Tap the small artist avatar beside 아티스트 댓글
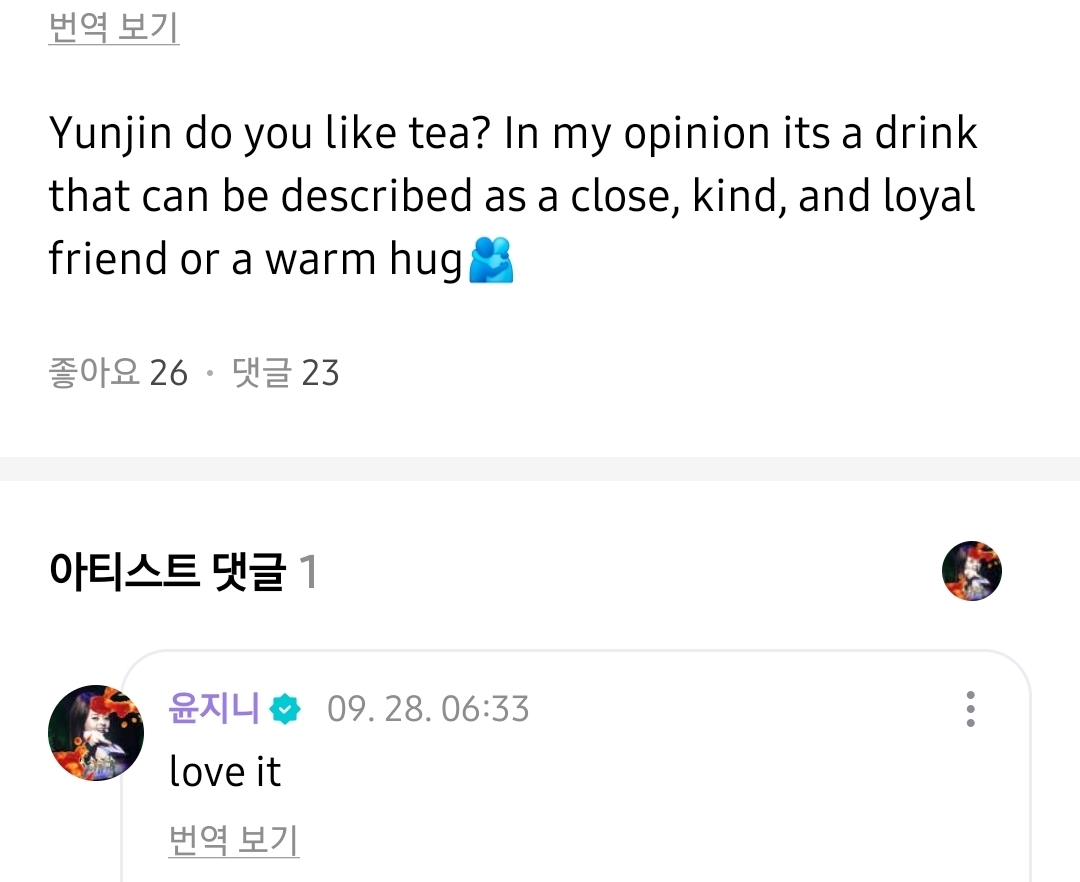 pyautogui.click(x=971, y=571)
